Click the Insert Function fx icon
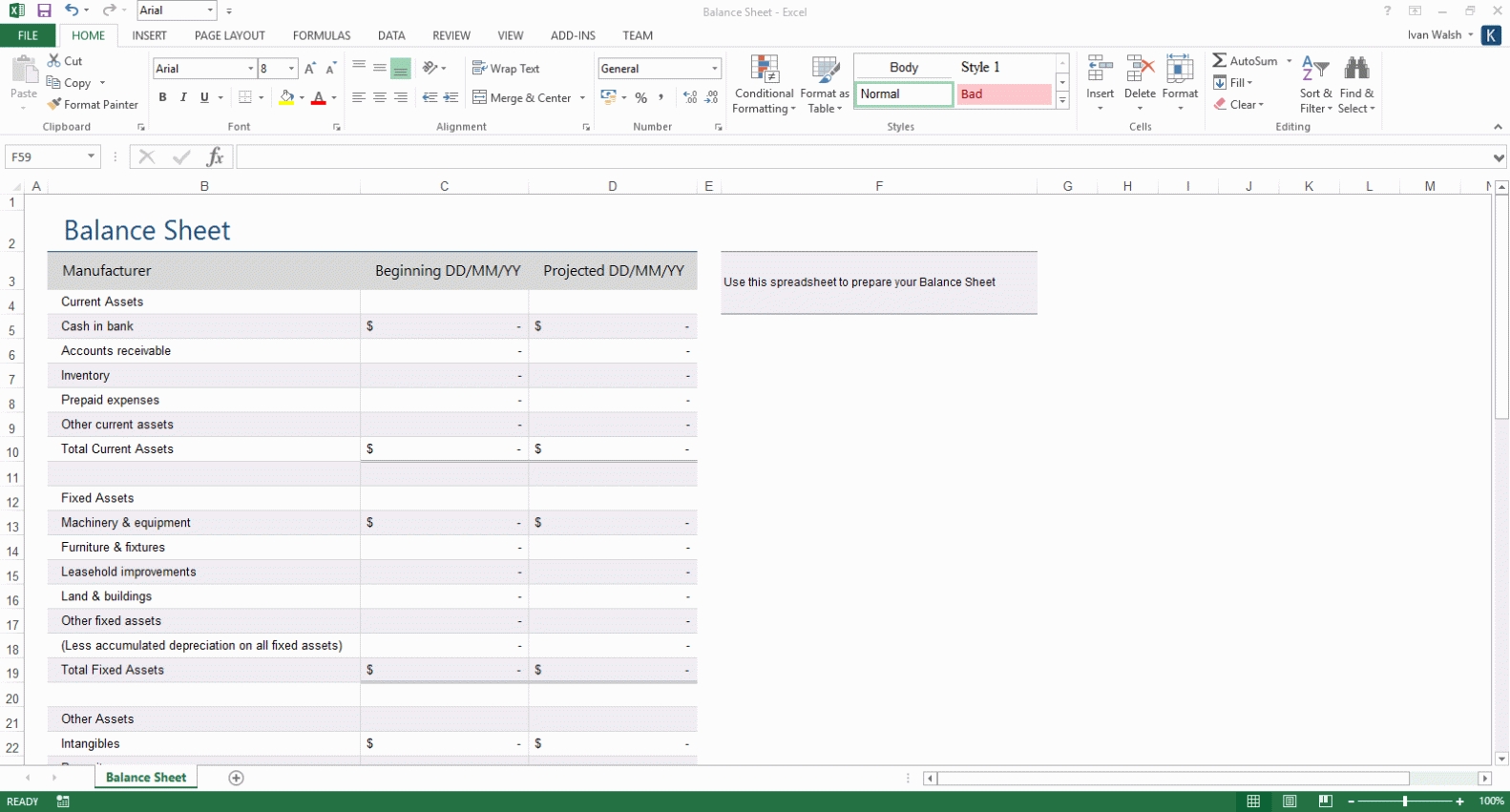 (216, 157)
